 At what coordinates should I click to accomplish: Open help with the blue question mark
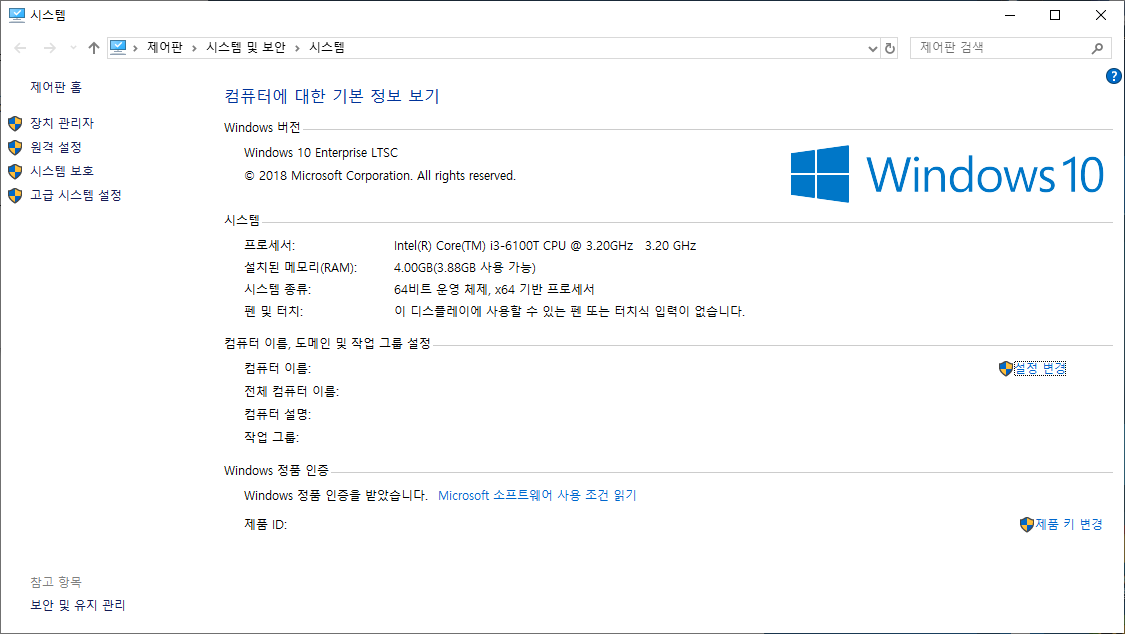click(x=1114, y=76)
